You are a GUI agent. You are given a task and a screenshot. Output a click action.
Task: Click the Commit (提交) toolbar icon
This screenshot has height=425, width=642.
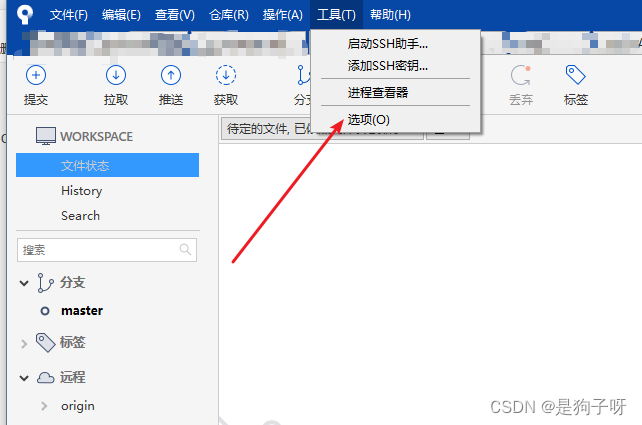pyautogui.click(x=36, y=75)
